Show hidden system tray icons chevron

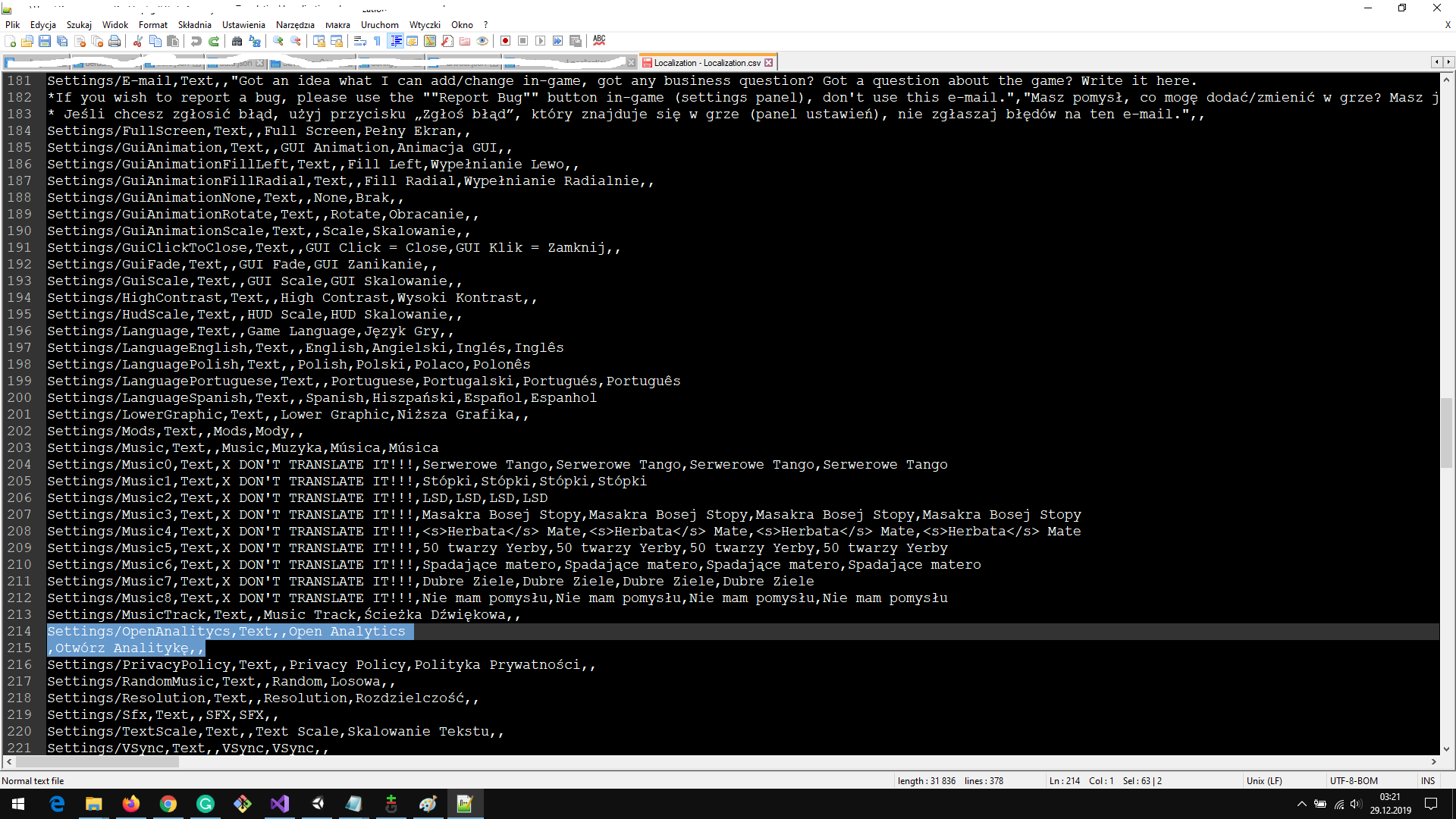(1302, 804)
